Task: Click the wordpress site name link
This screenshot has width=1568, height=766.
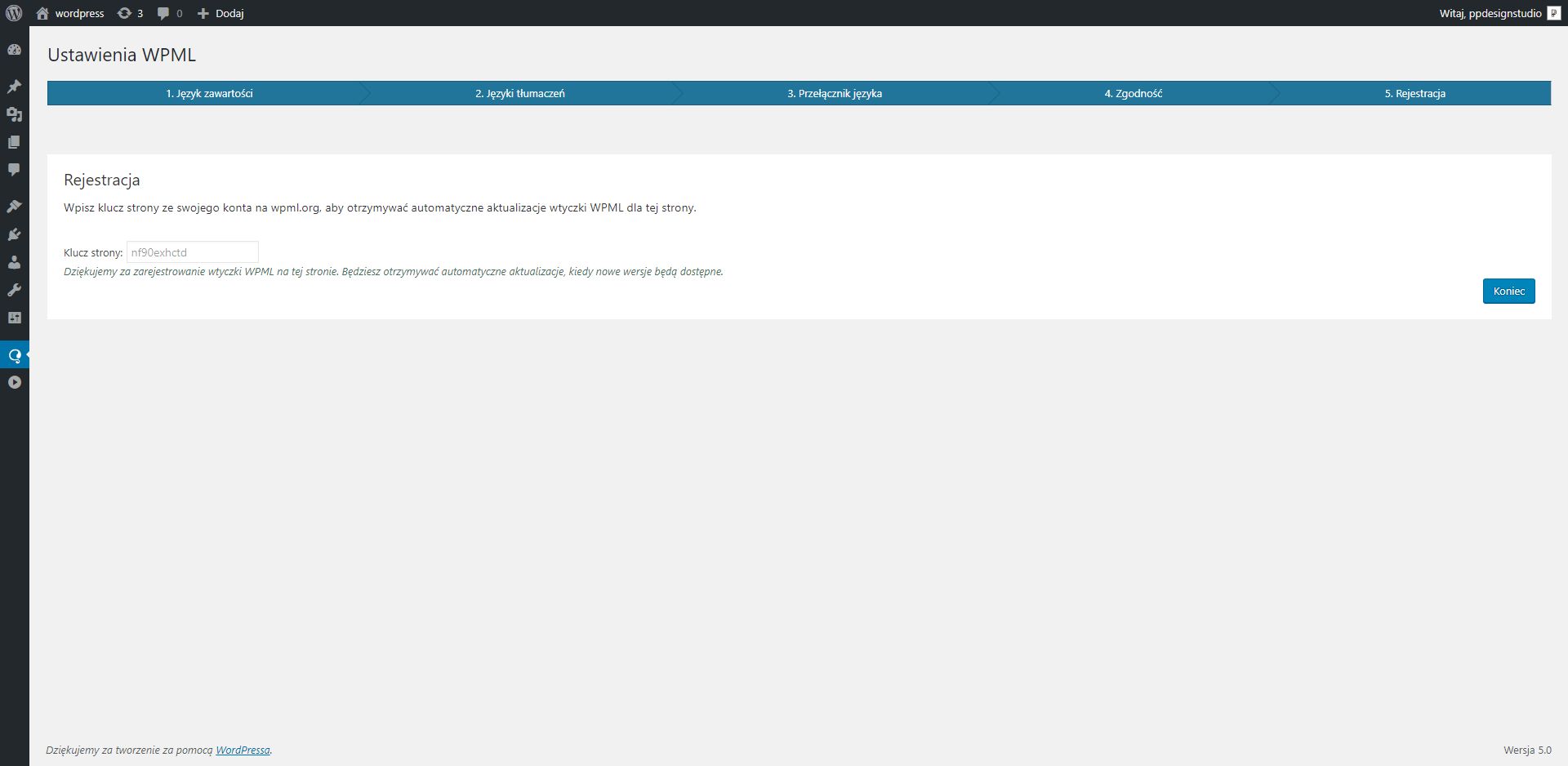Action: (79, 13)
